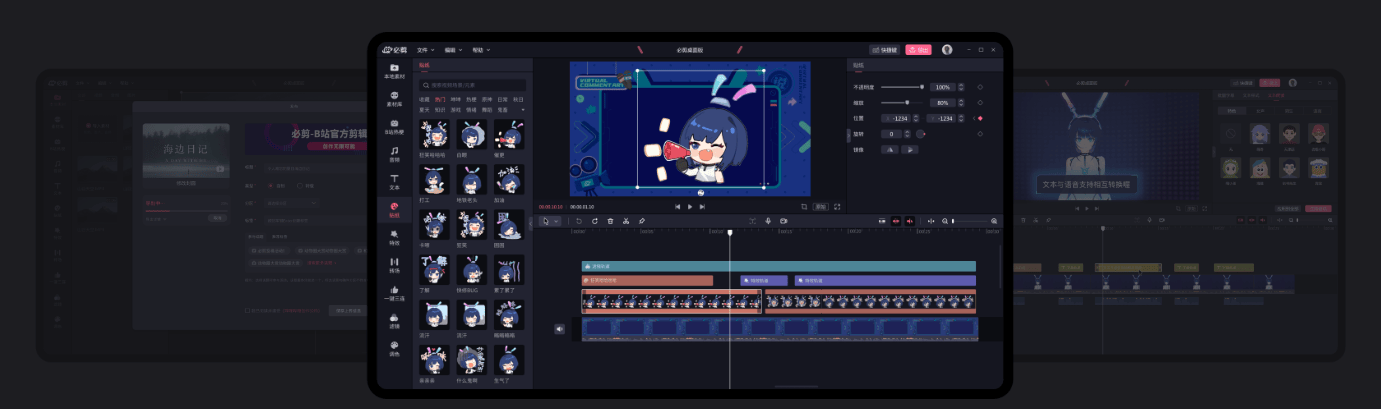
Task: Open the cursor tool dropdown arrow
Action: tap(558, 221)
